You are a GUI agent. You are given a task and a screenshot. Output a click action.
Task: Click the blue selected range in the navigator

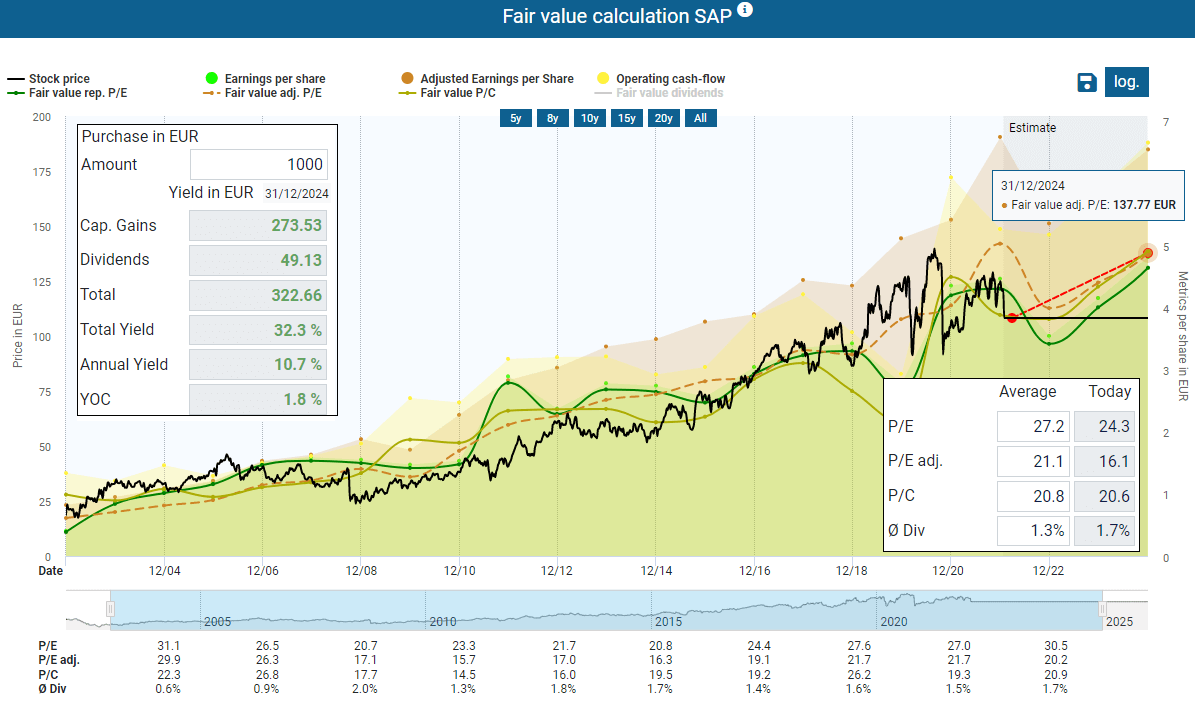coord(606,610)
